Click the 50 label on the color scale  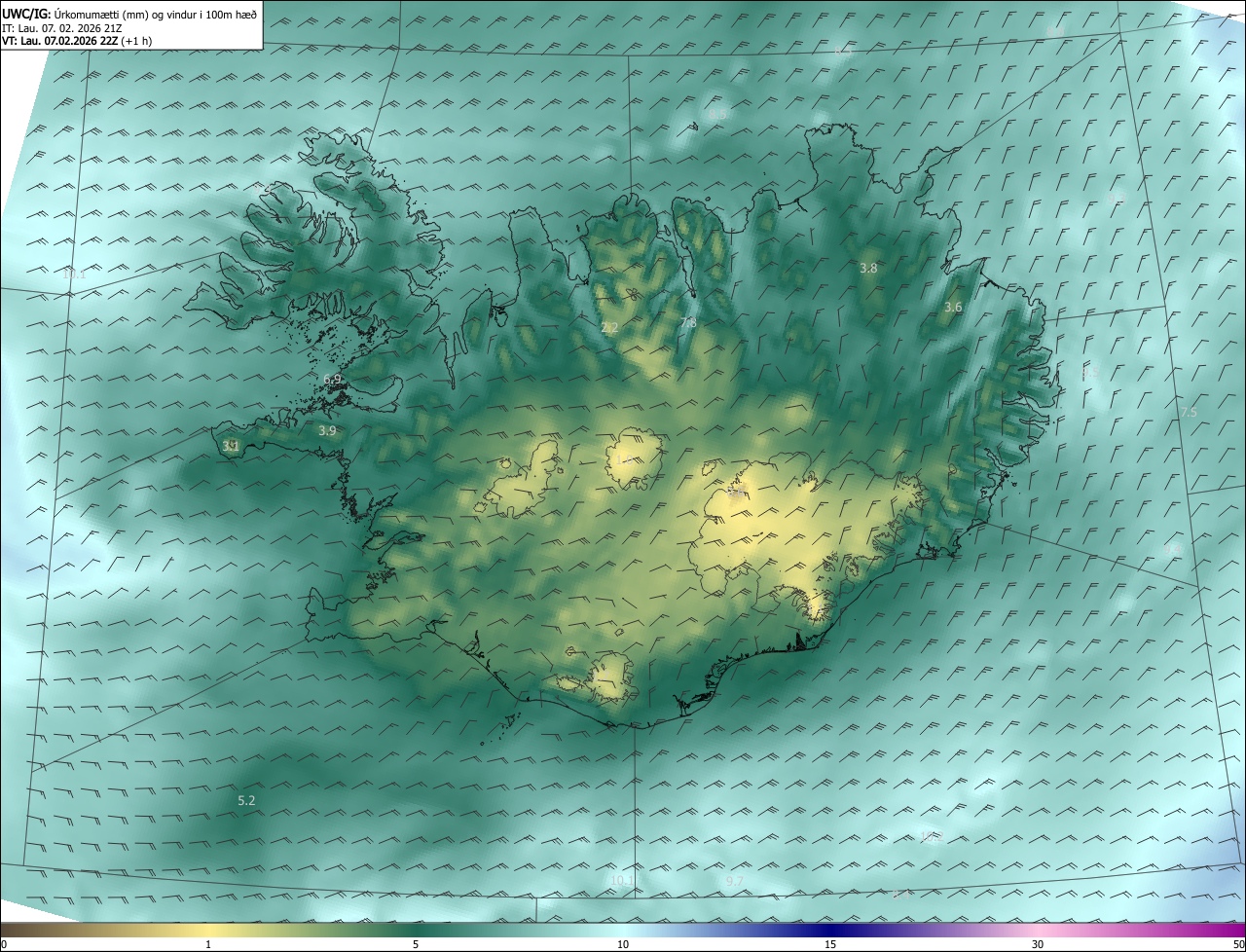click(x=1238, y=945)
